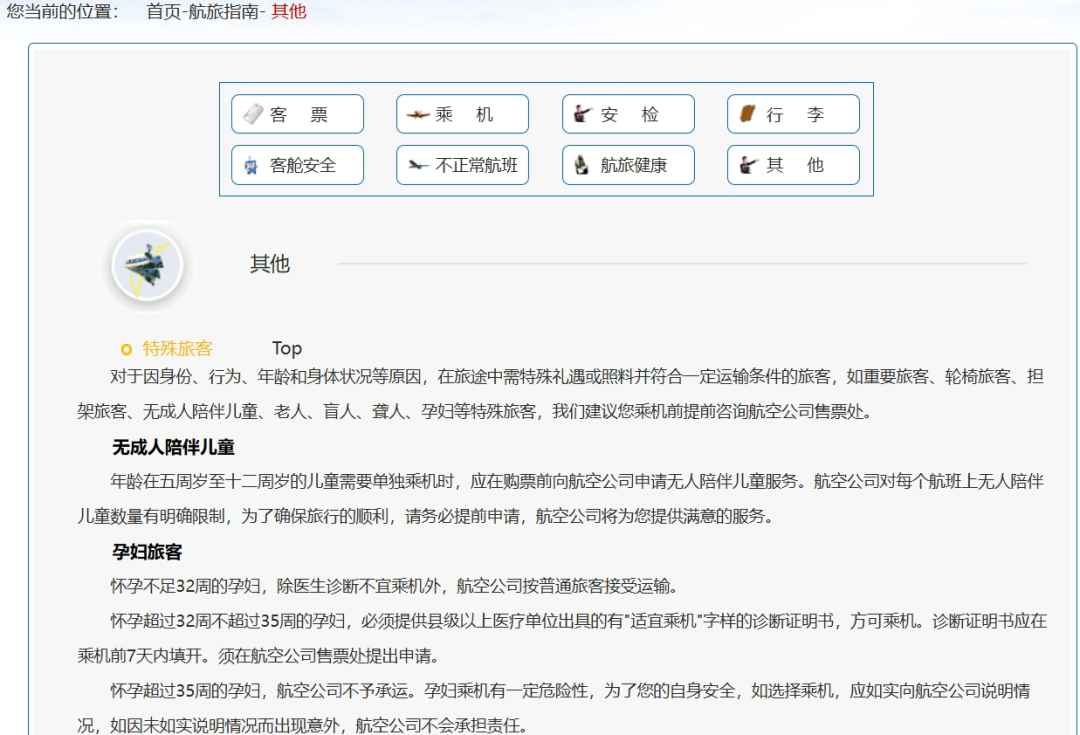Click the ticket icon beside 客票
Screen dimensions: 1080x735
[x=253, y=114]
